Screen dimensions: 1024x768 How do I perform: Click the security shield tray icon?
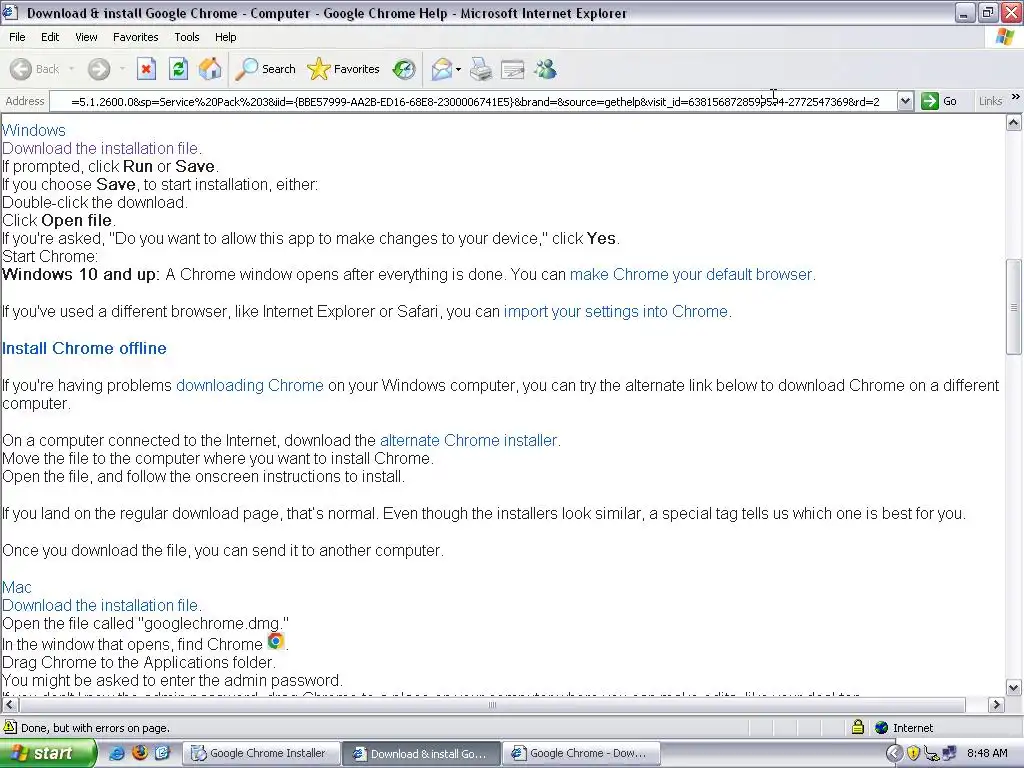coord(913,753)
